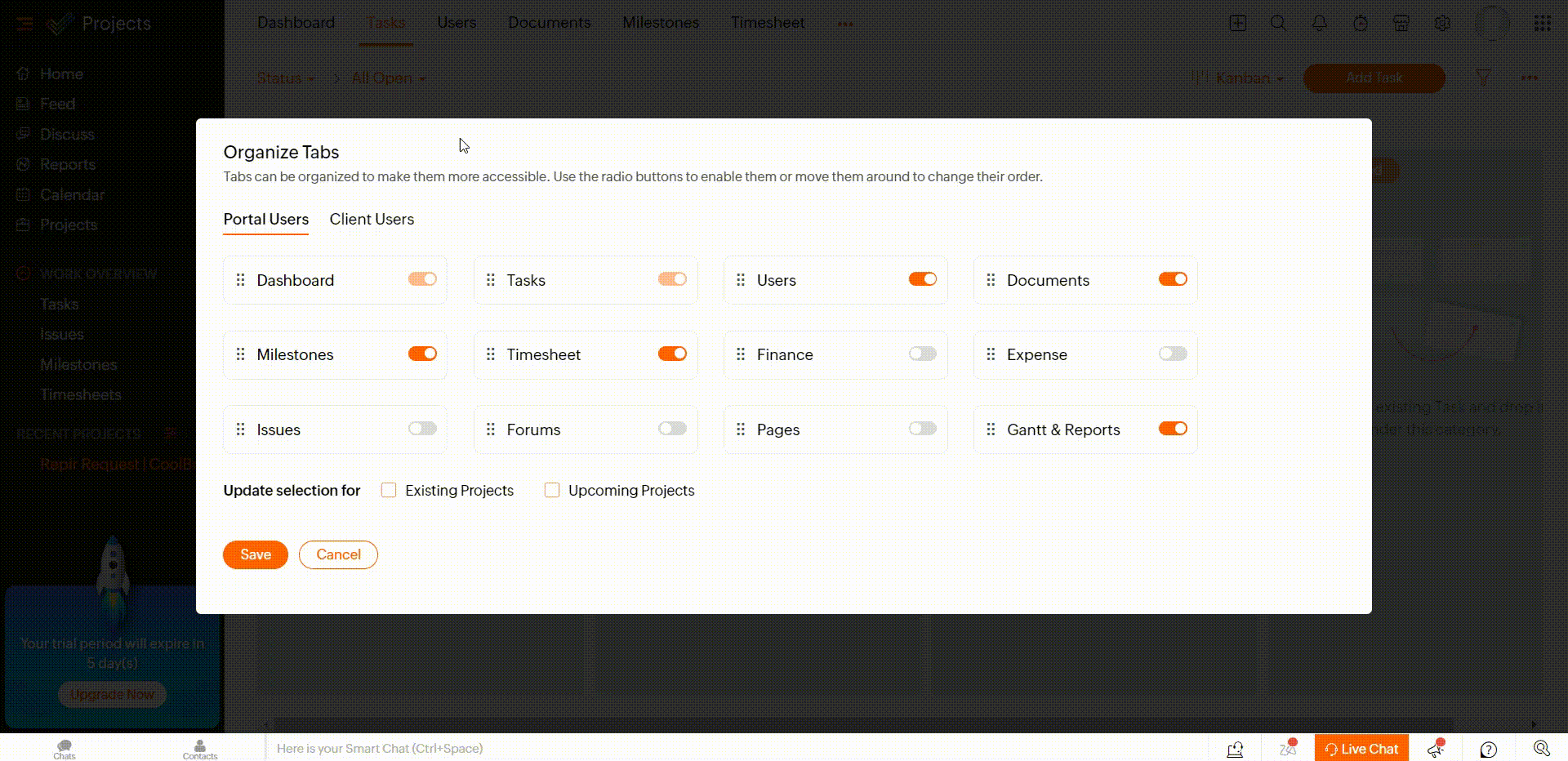Image resolution: width=1568 pixels, height=761 pixels.
Task: Switch to the Client Users tab
Action: tap(372, 219)
